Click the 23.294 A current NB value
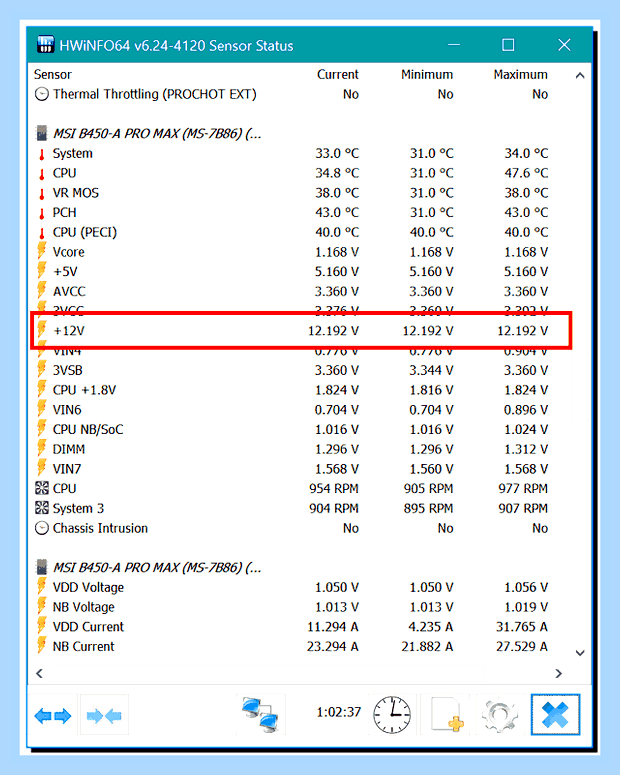 coord(332,646)
